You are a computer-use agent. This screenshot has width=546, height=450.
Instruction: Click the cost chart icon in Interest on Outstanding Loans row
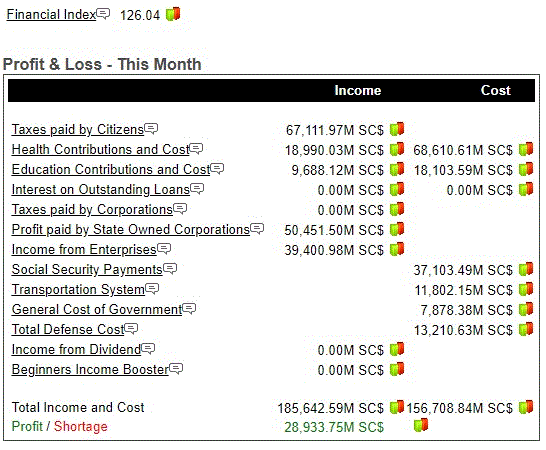[526, 189]
